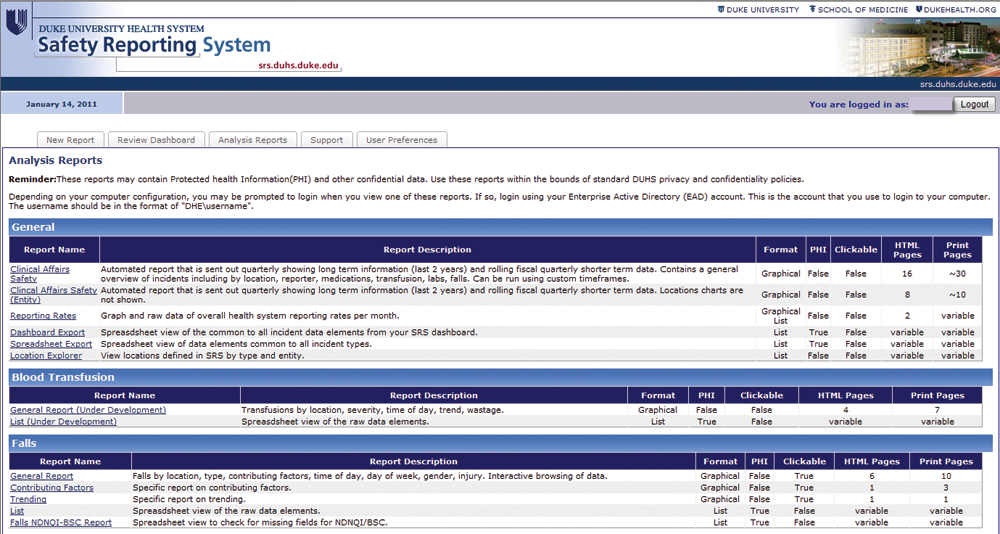Open the Clincal Affairs Safety (Entity) report
Viewport: 1000px width, 534px height.
[x=54, y=295]
